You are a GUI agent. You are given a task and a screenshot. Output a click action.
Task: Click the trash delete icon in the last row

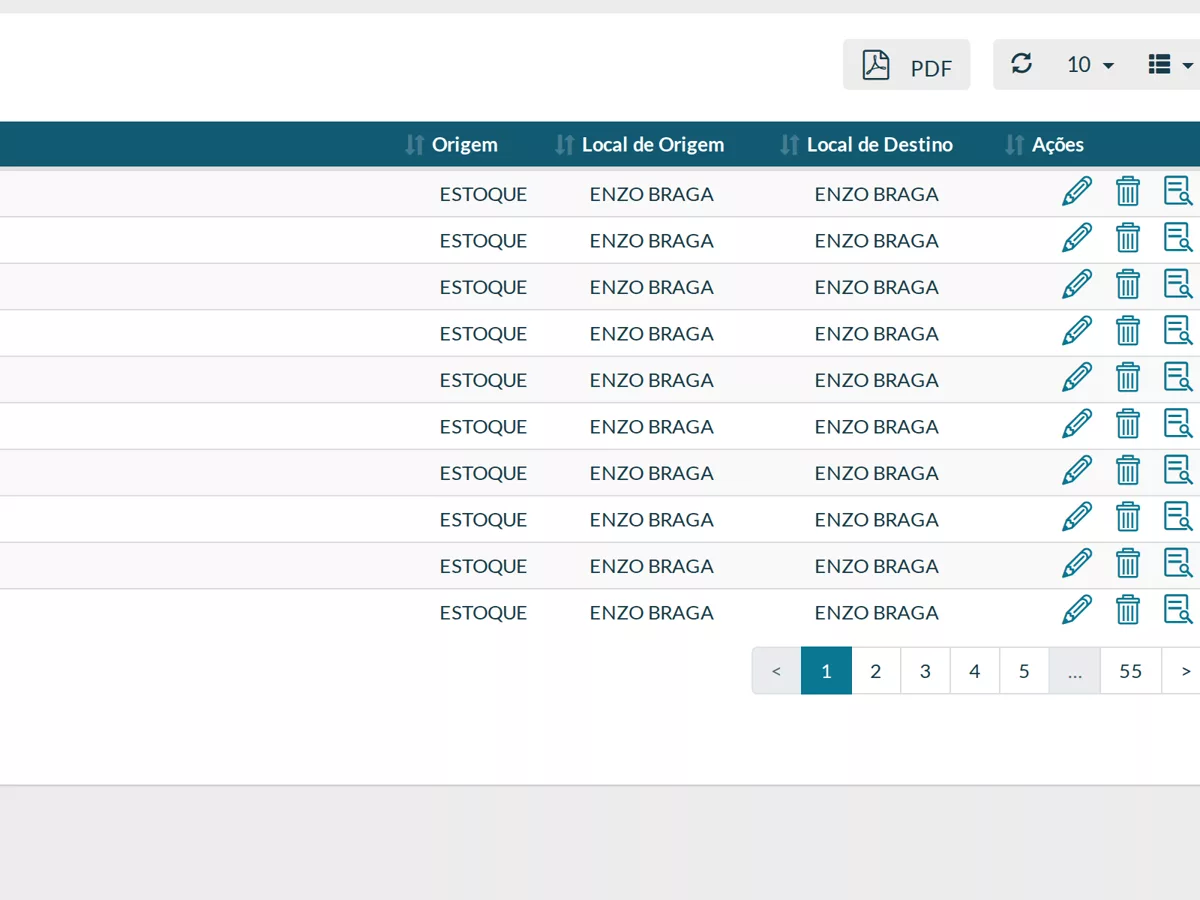(1128, 610)
